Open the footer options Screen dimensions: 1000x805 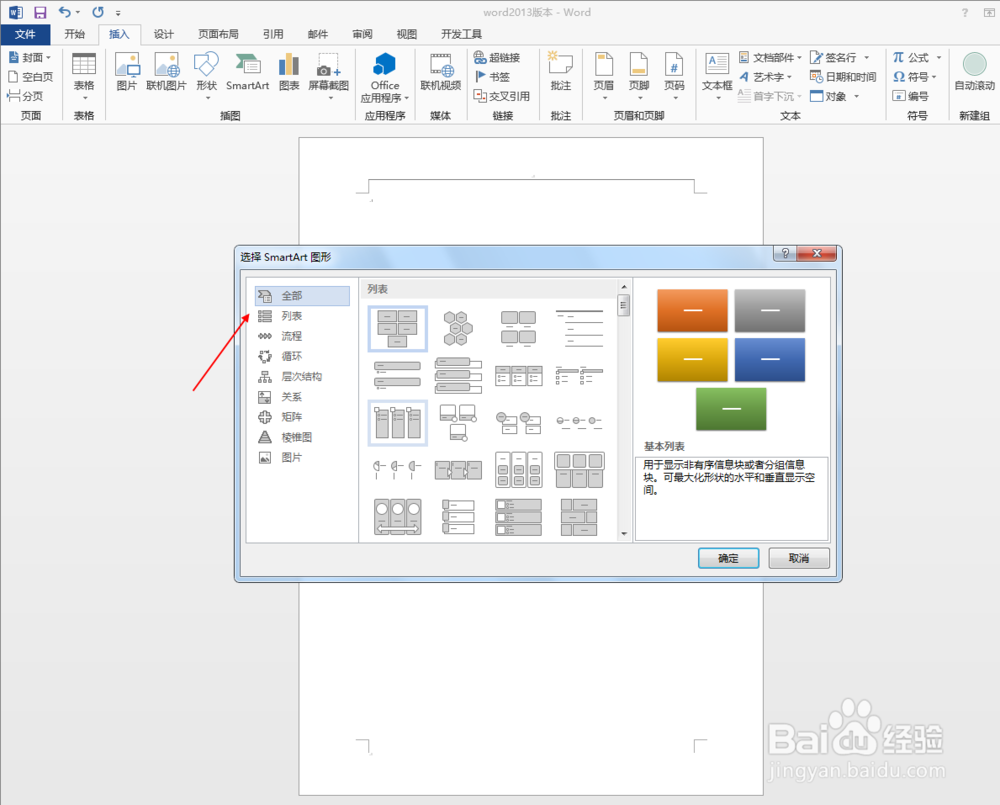tap(638, 76)
